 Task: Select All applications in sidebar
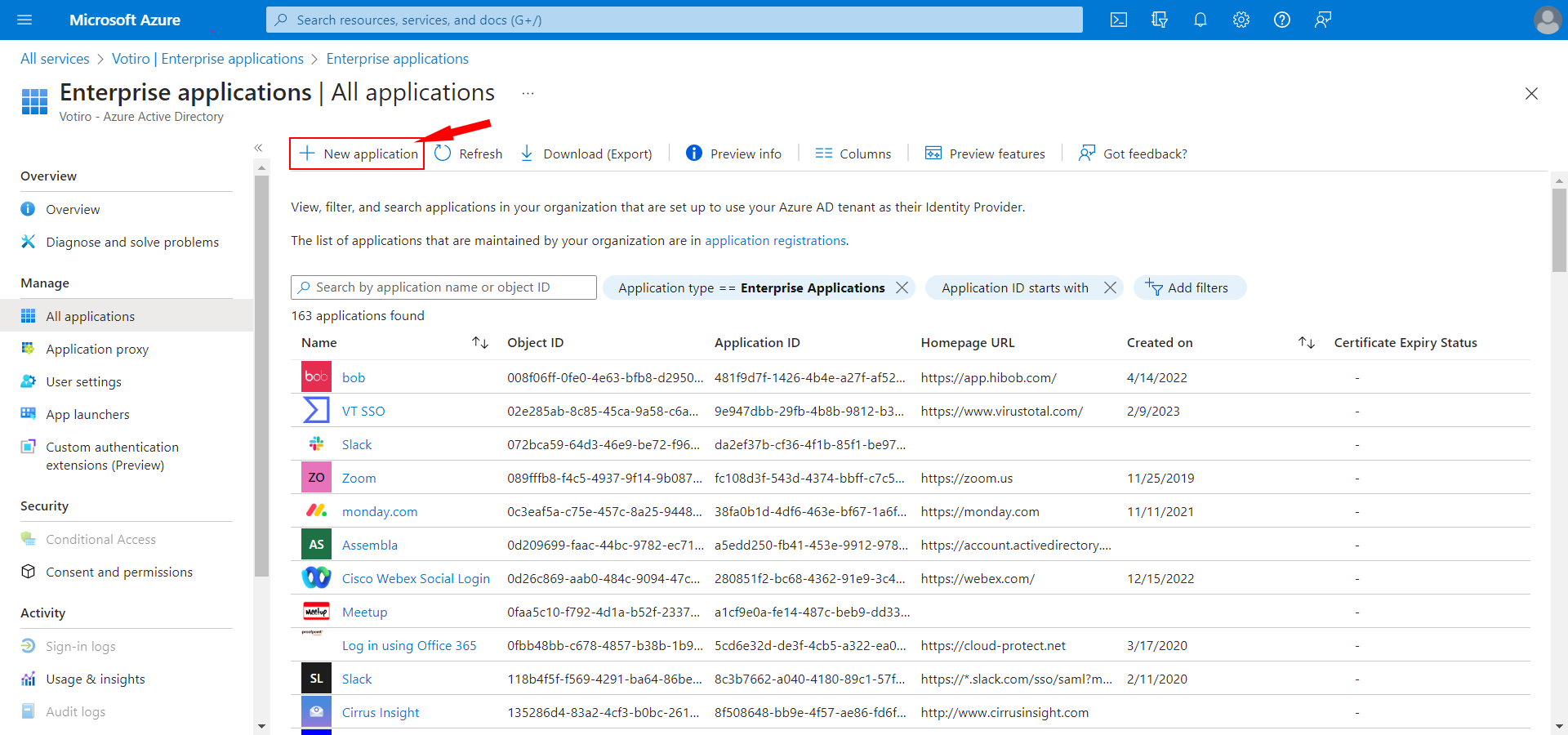tap(127, 316)
